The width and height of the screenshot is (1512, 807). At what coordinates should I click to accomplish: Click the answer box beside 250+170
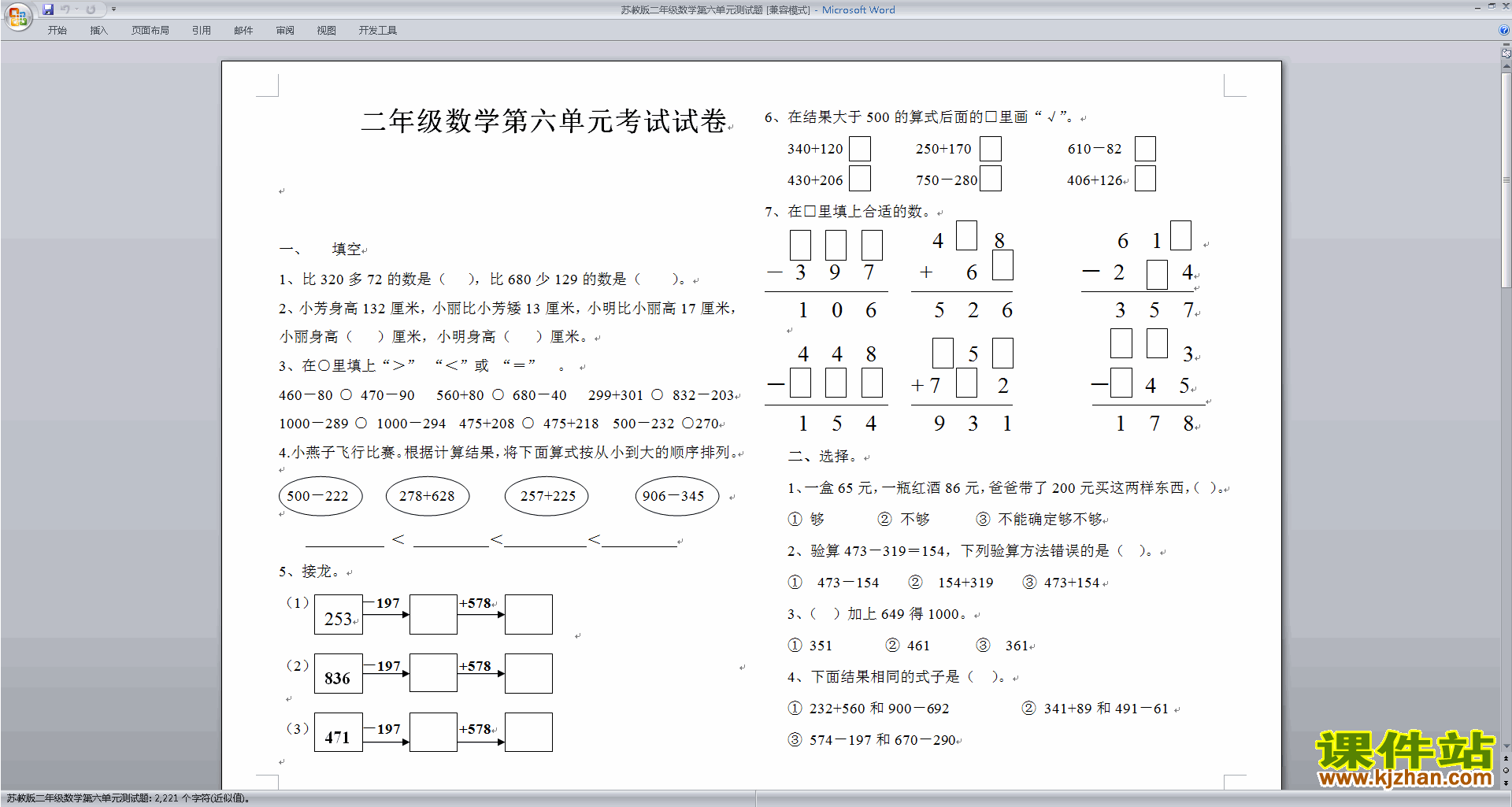[991, 149]
